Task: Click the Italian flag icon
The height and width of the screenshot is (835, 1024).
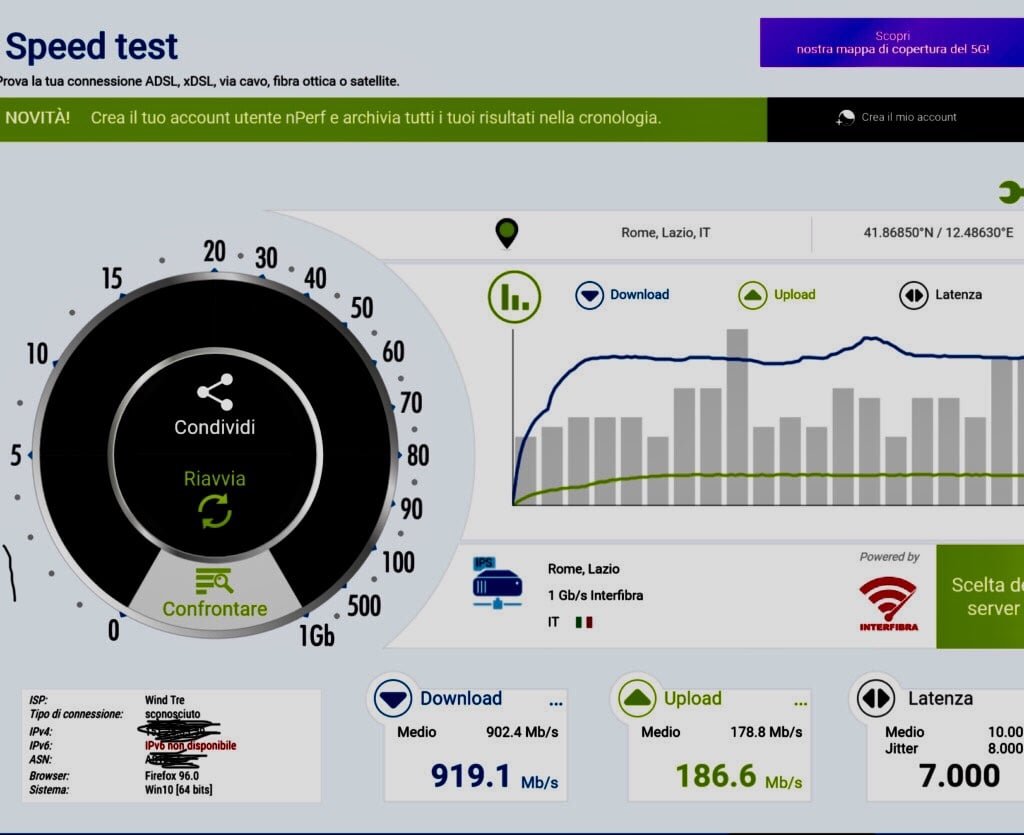Action: click(584, 622)
